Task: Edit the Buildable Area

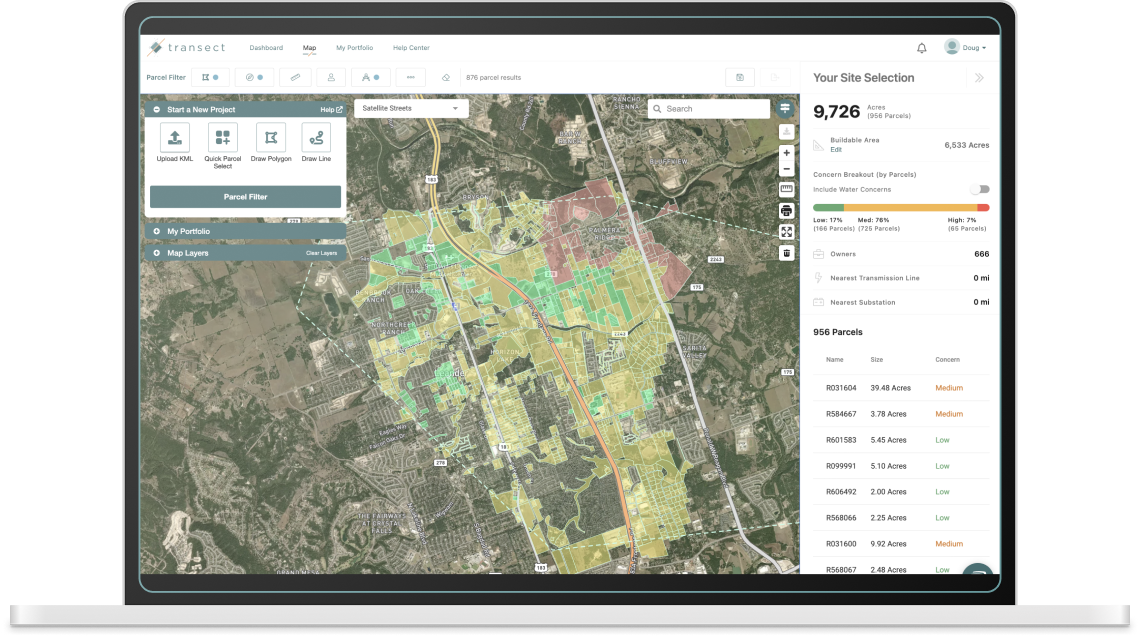Action: coord(836,149)
